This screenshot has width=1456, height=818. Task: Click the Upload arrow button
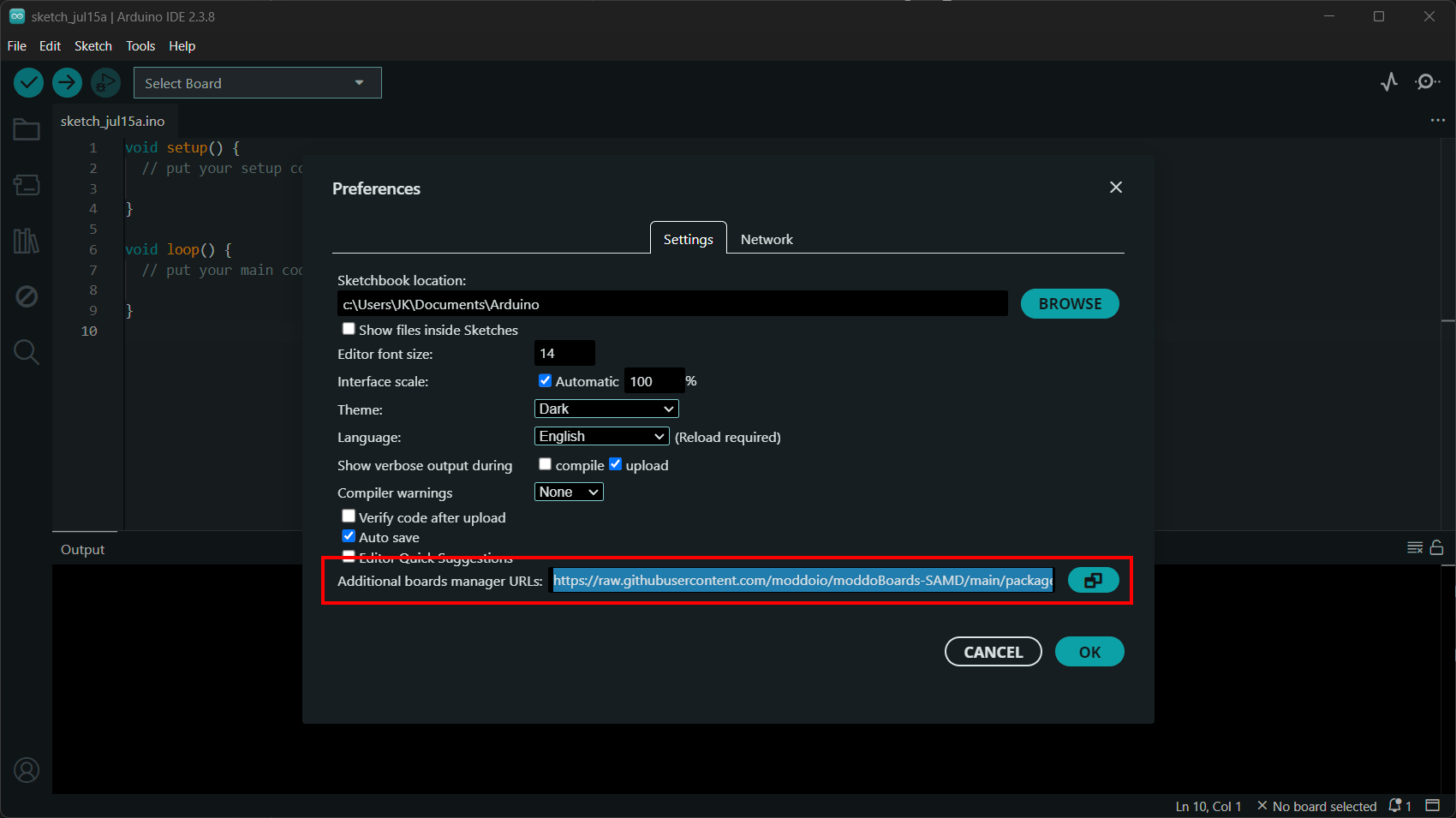pyautogui.click(x=67, y=82)
